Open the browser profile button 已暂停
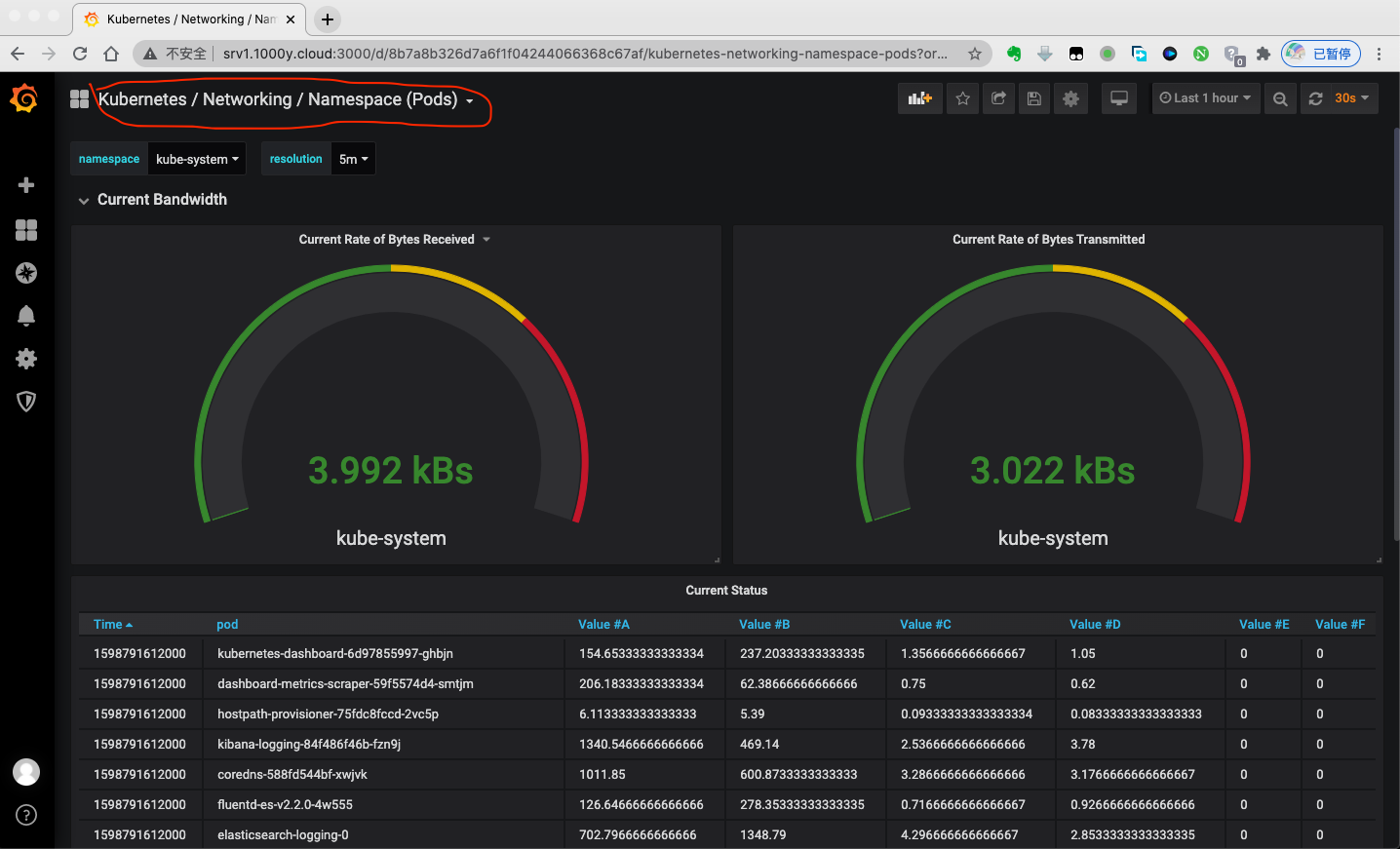This screenshot has width=1400, height=849. [1320, 54]
